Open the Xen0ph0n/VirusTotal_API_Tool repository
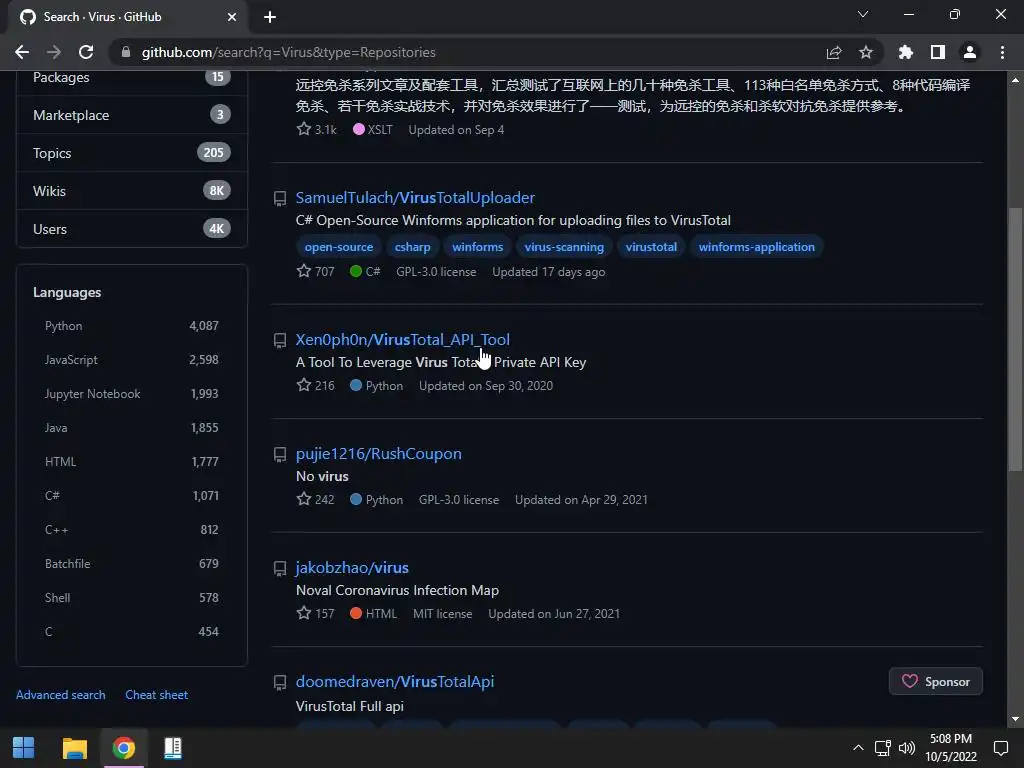 [402, 340]
